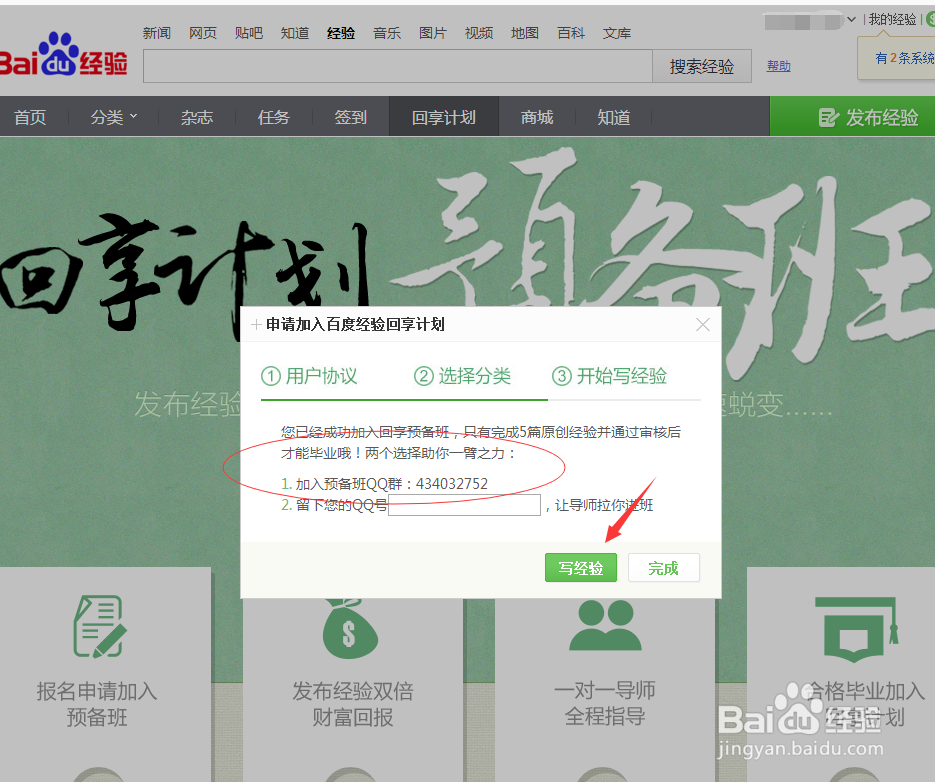Viewport: 935px width, 782px height.
Task: Go to 贴吧 from top bar
Action: 249,33
